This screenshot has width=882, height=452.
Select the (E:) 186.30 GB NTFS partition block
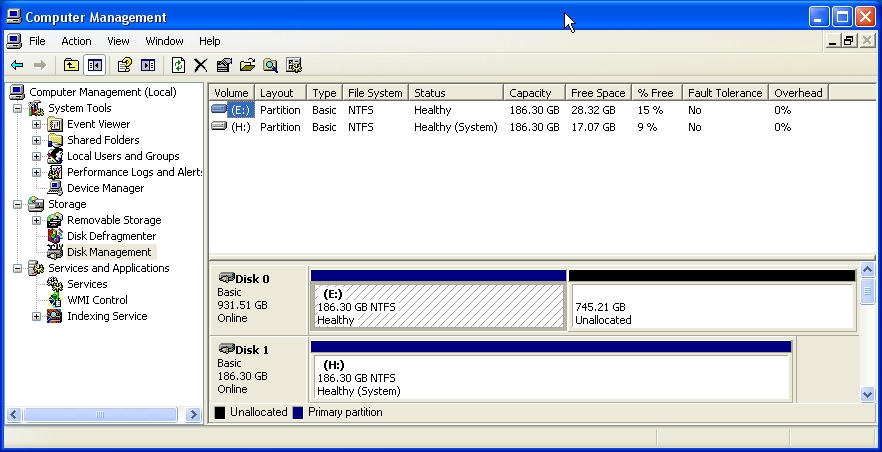click(438, 300)
